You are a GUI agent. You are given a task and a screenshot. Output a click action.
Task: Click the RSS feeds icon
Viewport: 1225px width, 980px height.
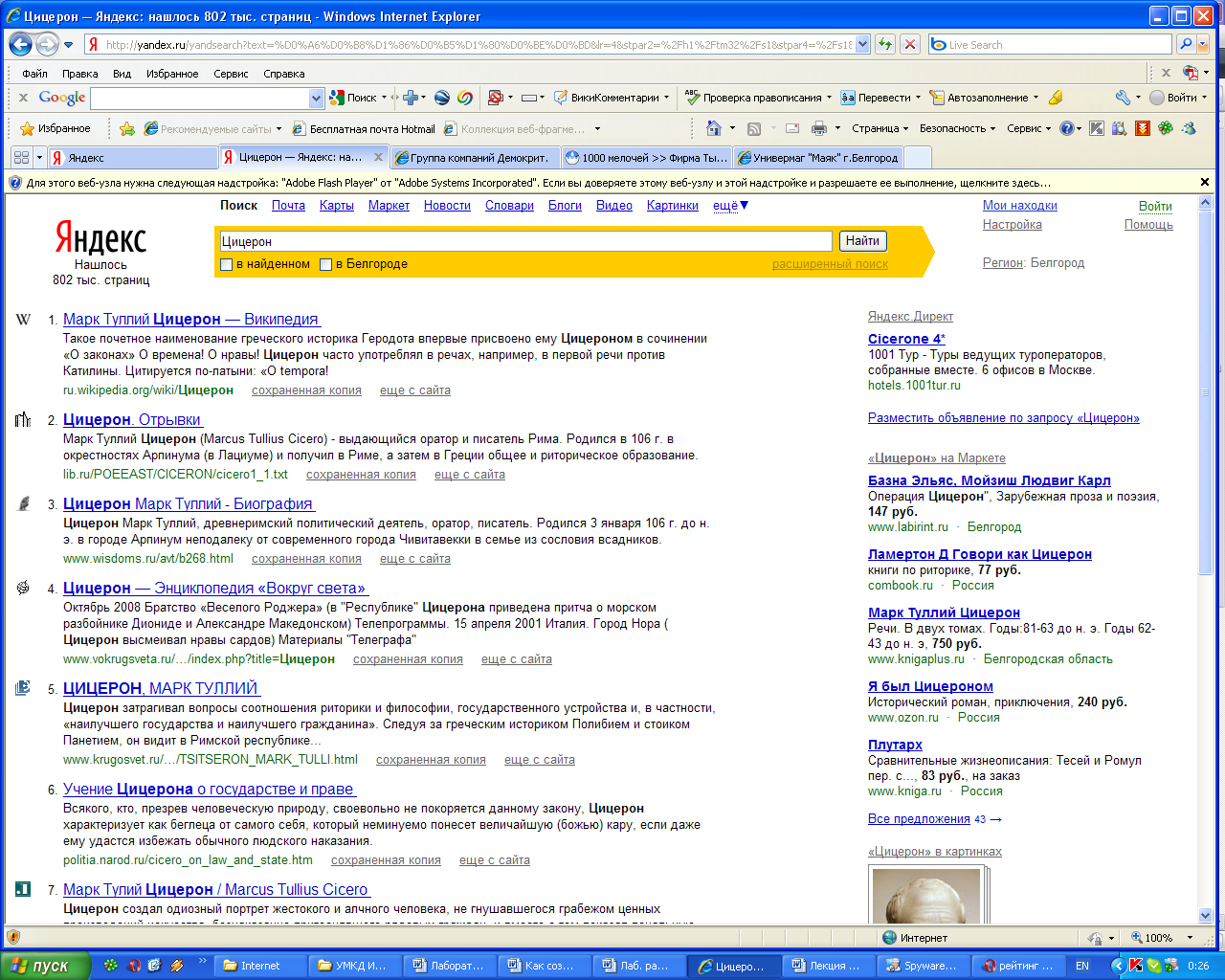(x=754, y=128)
